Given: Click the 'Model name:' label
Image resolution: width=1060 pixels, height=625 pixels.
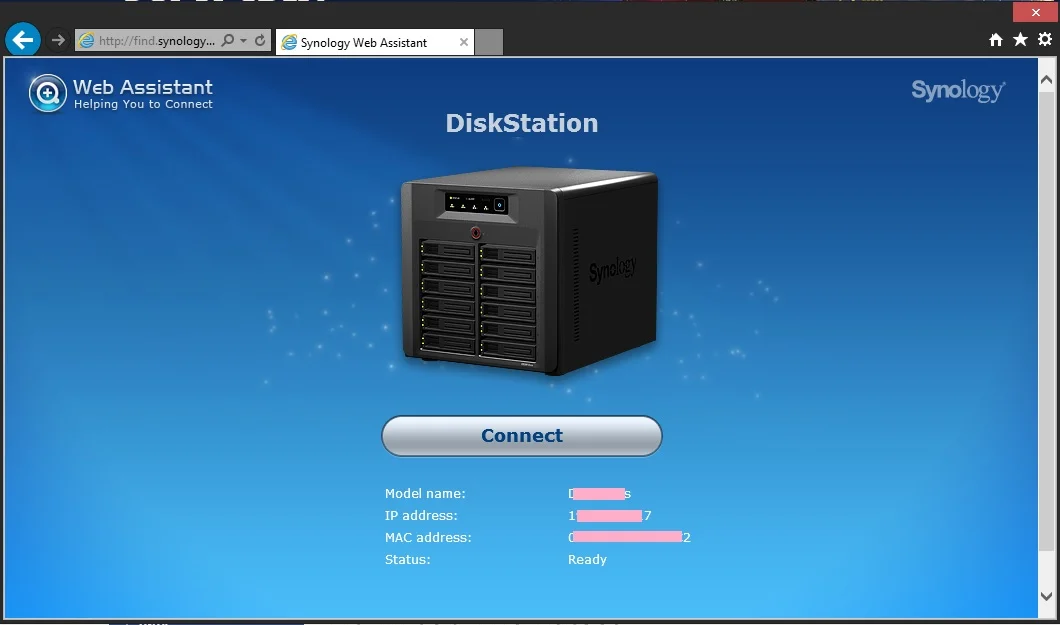Looking at the screenshot, I should pos(425,494).
